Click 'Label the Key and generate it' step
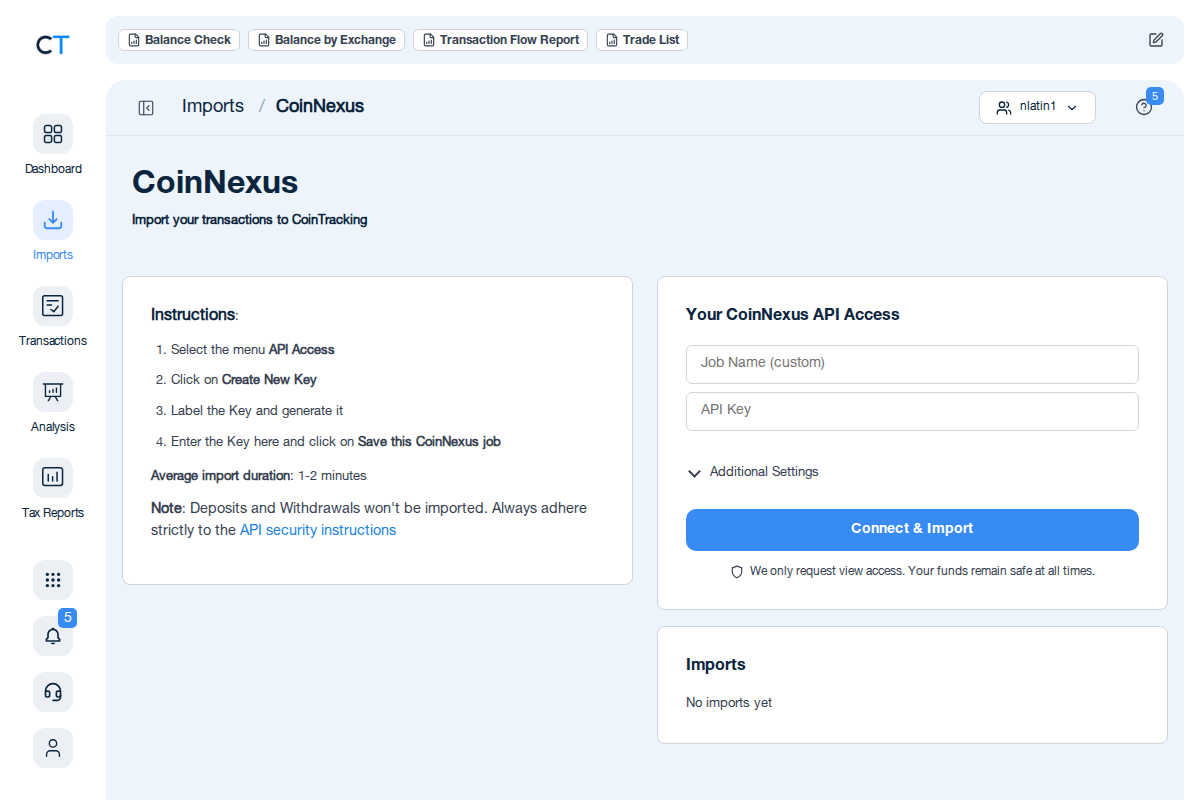This screenshot has width=1200, height=800. click(257, 411)
